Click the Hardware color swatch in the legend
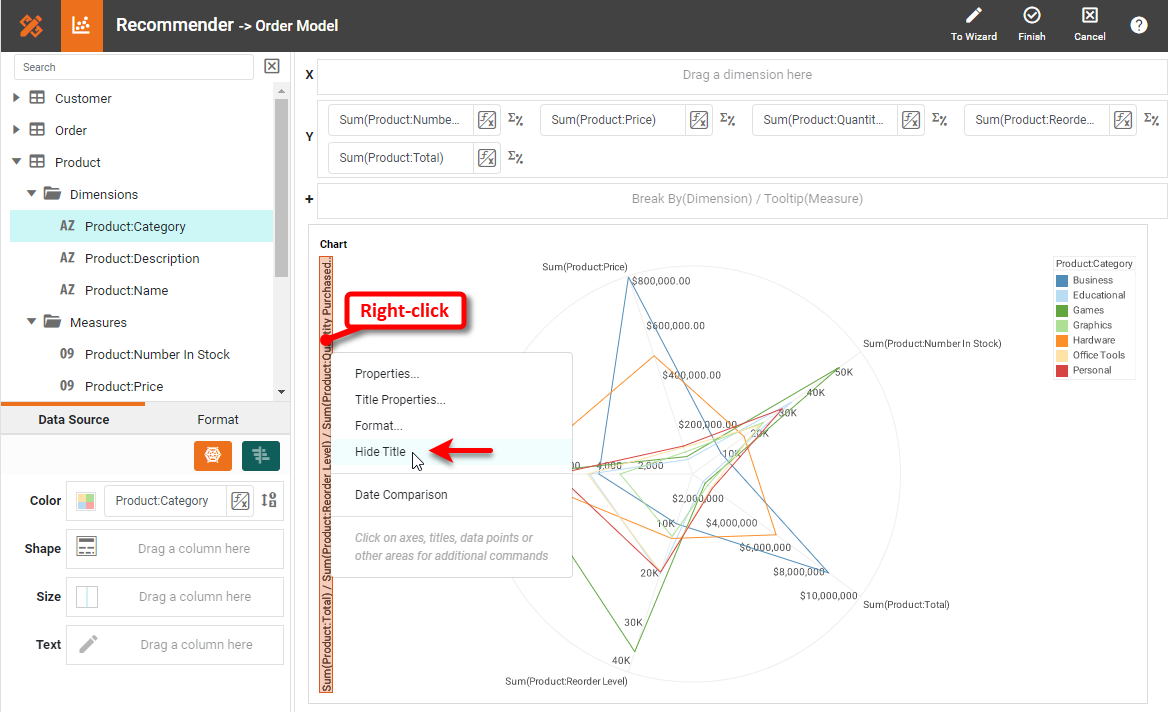This screenshot has height=712, width=1168. [x=1063, y=340]
